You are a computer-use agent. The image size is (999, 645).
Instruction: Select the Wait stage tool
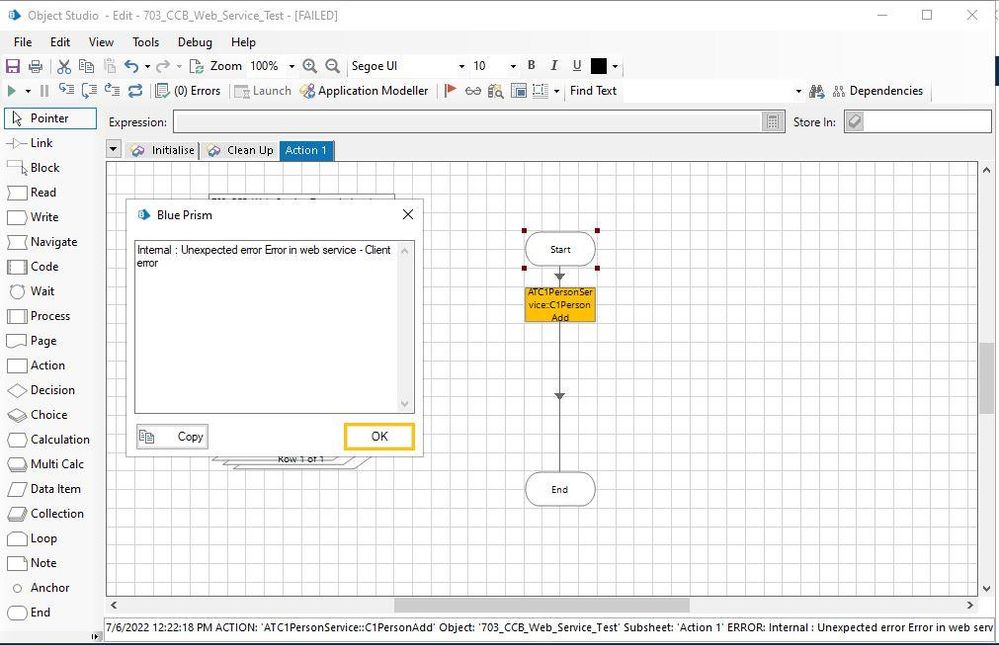32,291
